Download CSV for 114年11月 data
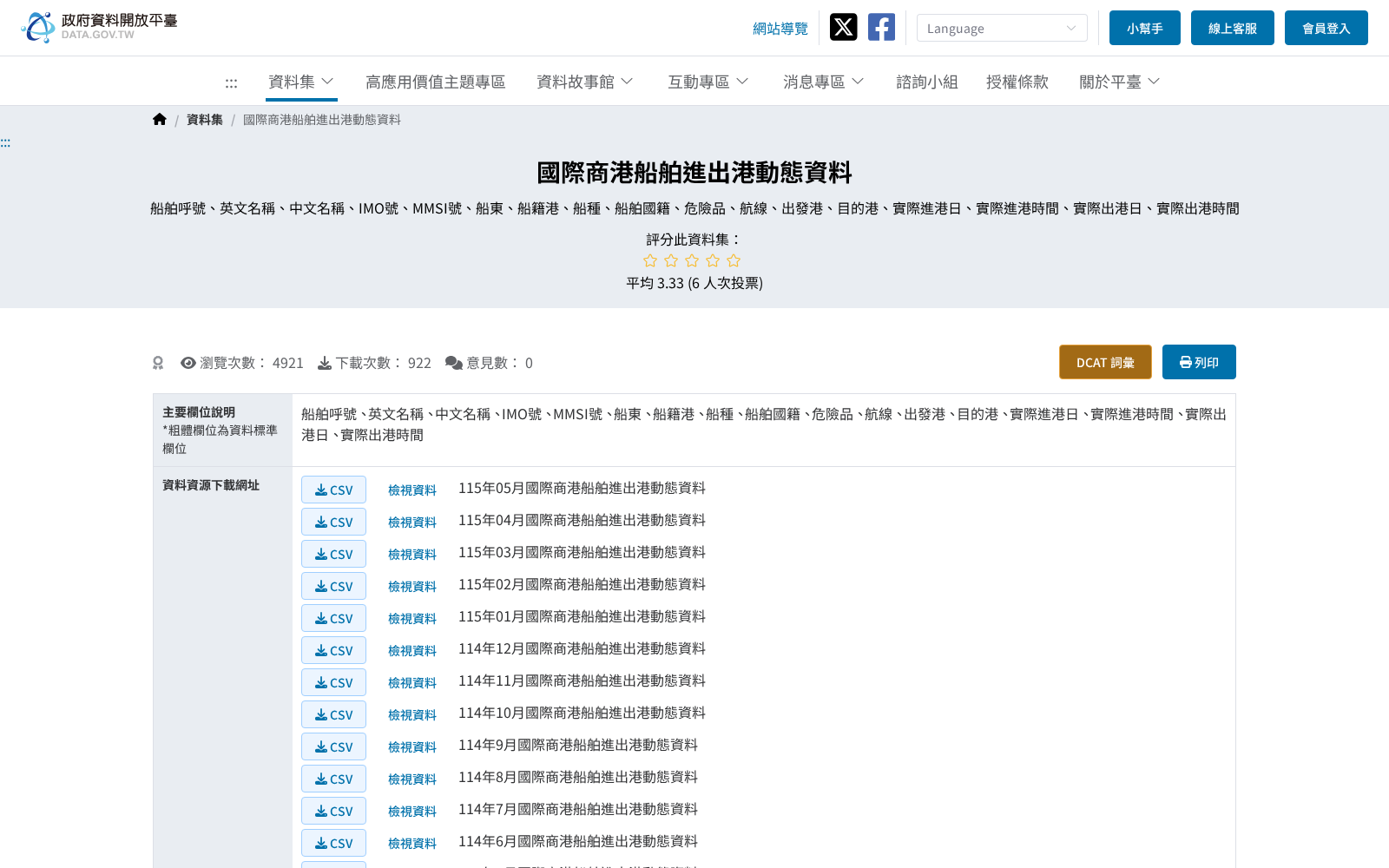Viewport: 1389px width, 868px height. [x=333, y=682]
